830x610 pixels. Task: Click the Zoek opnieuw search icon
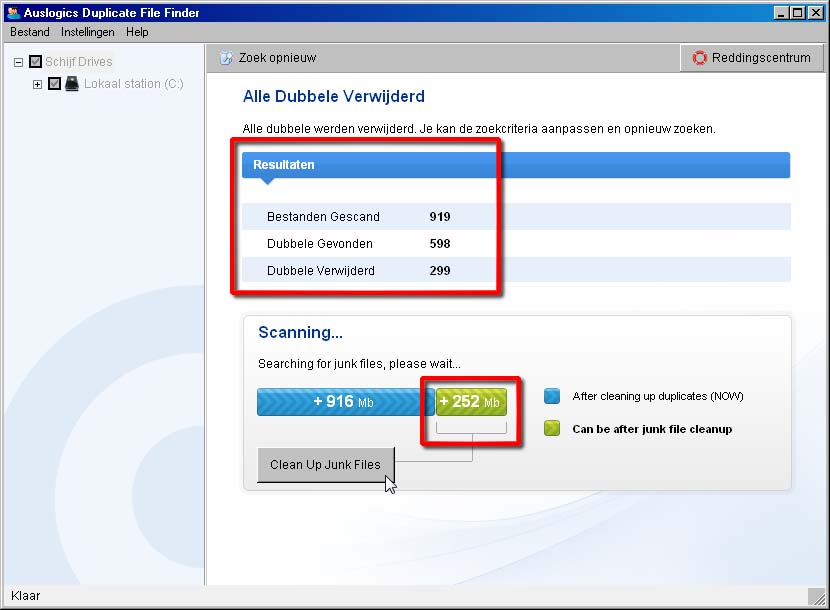[x=226, y=58]
